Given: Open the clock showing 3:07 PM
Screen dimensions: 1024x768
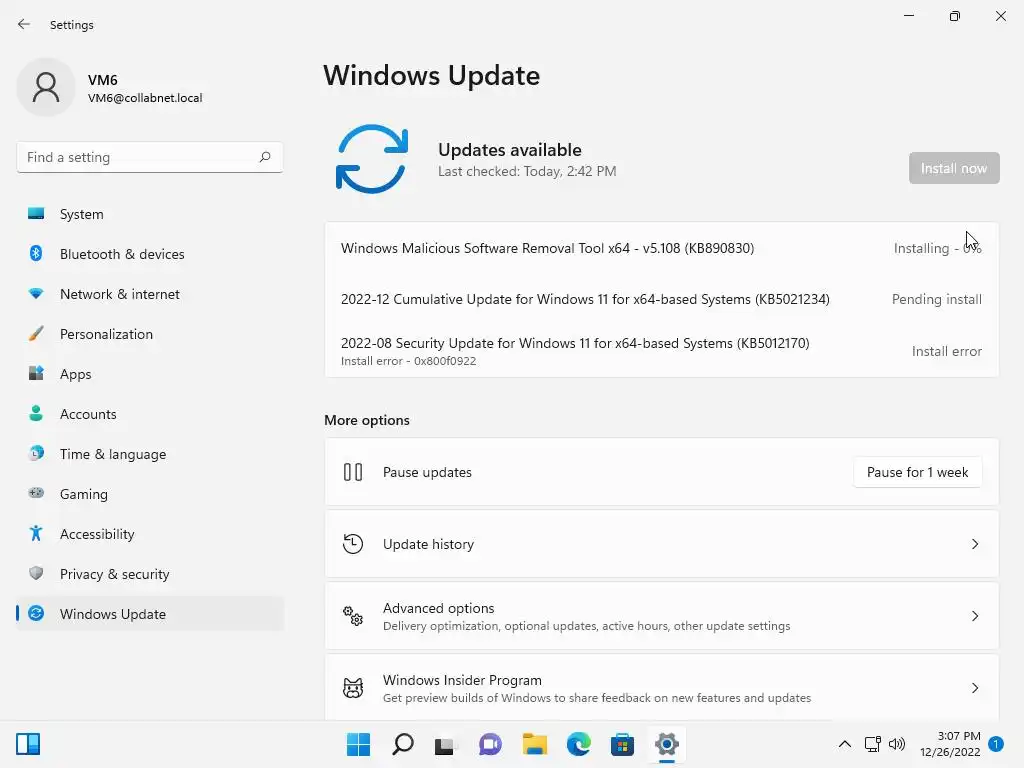Looking at the screenshot, I should [950, 744].
